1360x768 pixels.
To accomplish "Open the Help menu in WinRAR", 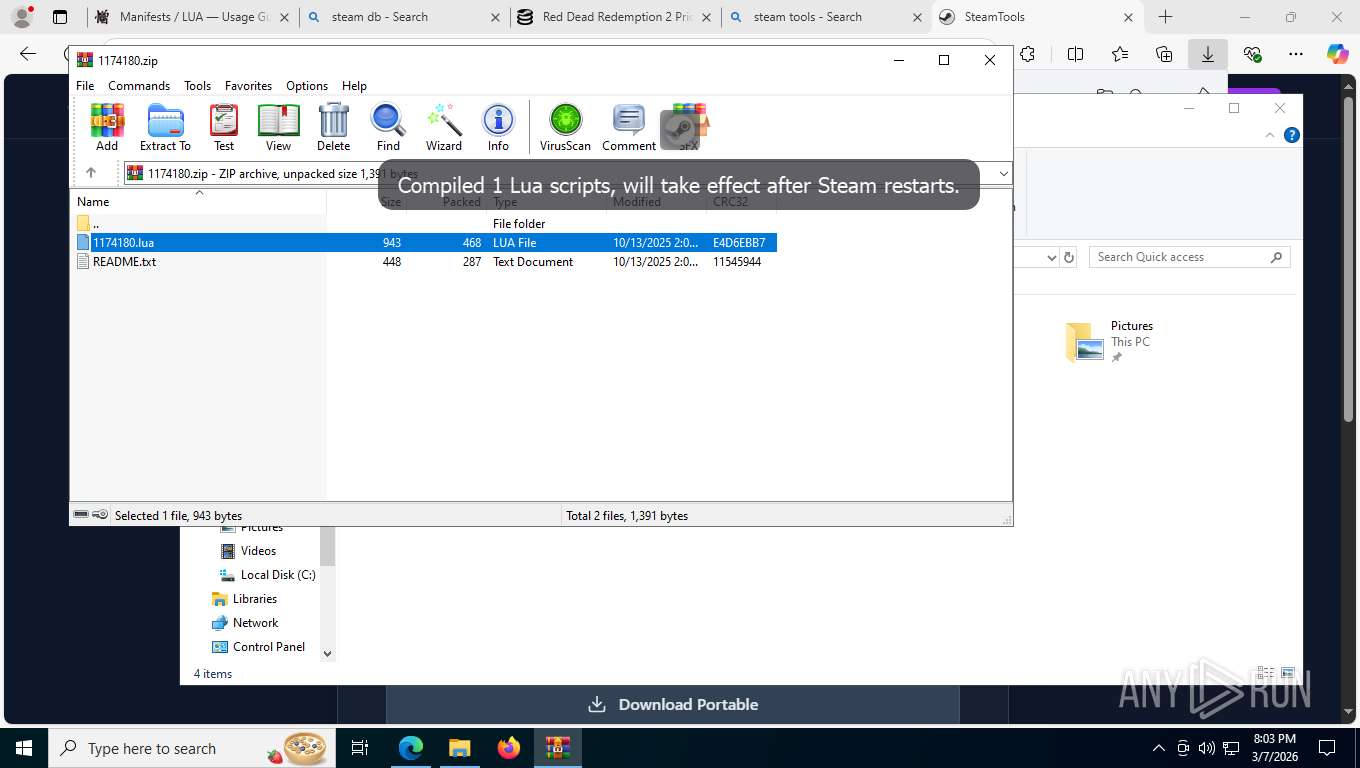I will click(354, 86).
